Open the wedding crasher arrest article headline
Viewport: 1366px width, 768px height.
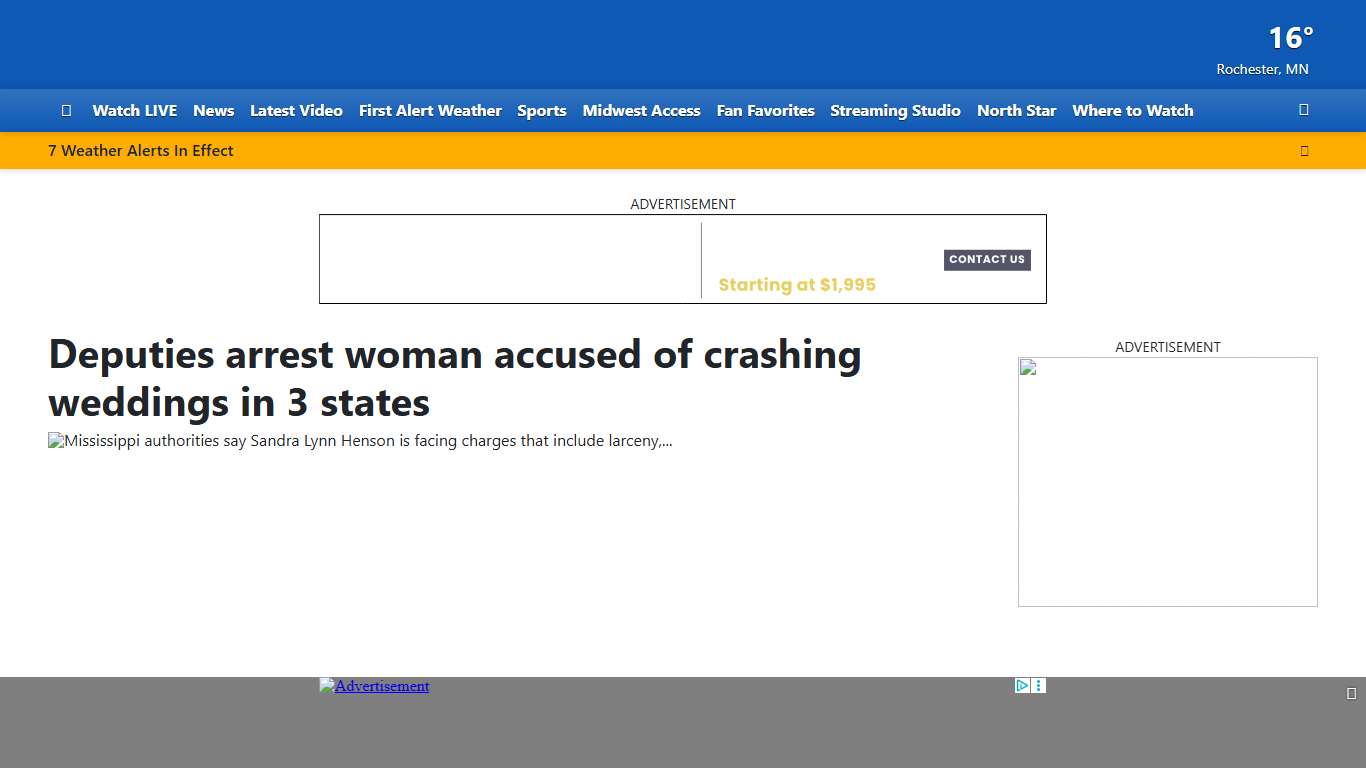tap(454, 378)
